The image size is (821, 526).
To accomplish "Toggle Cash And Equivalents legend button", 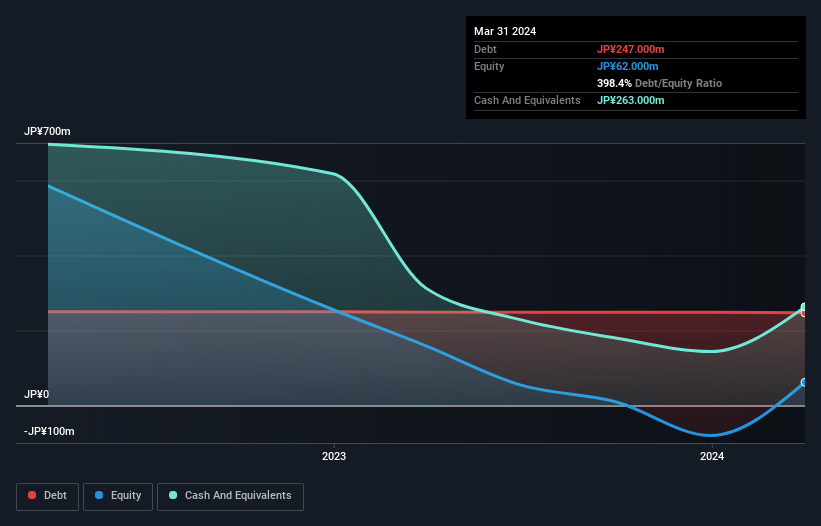I will 230,496.
